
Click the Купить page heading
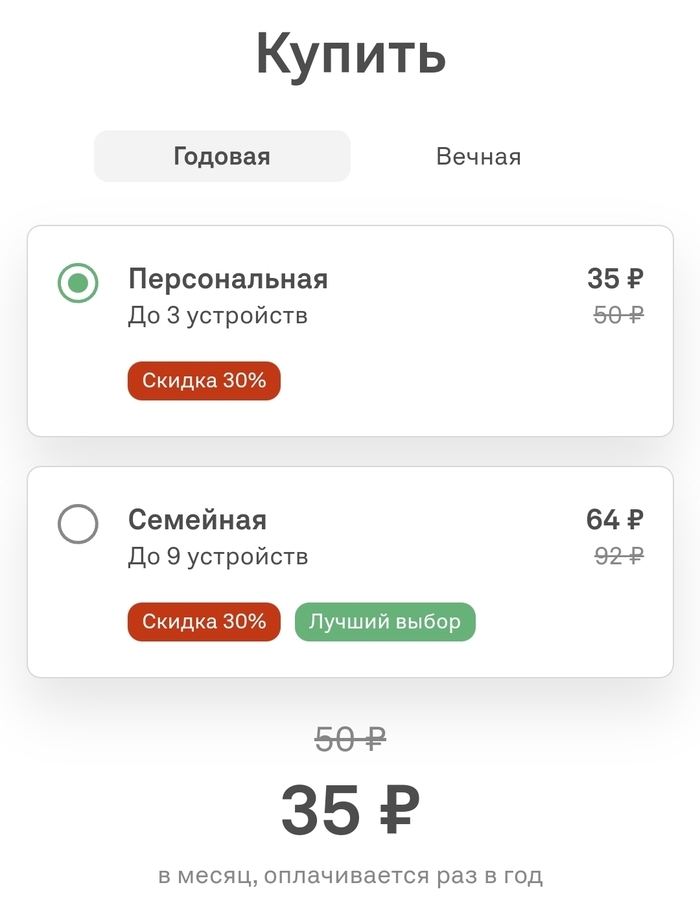tap(350, 54)
